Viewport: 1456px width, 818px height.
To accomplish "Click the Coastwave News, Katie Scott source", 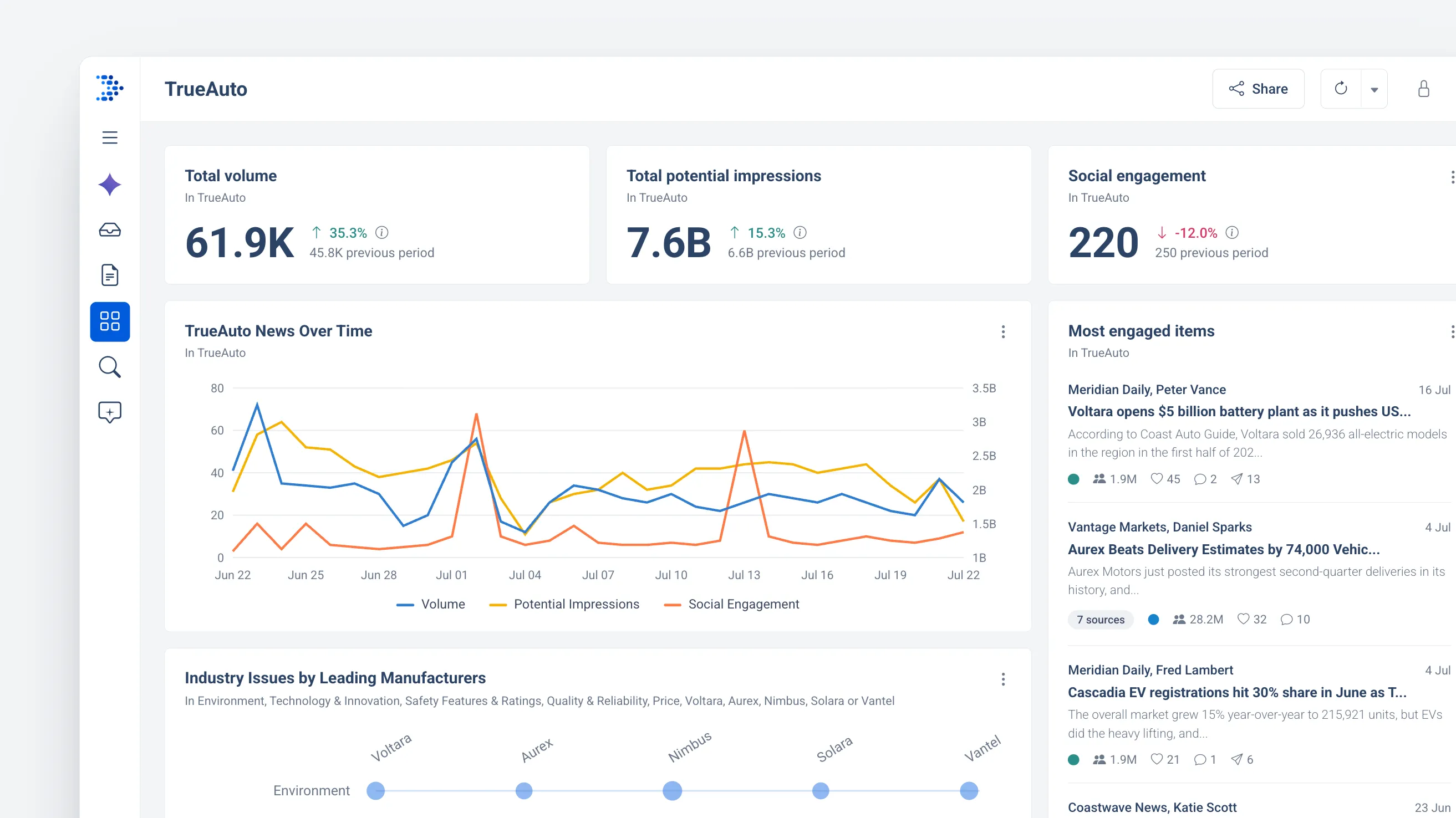I will click(1152, 807).
